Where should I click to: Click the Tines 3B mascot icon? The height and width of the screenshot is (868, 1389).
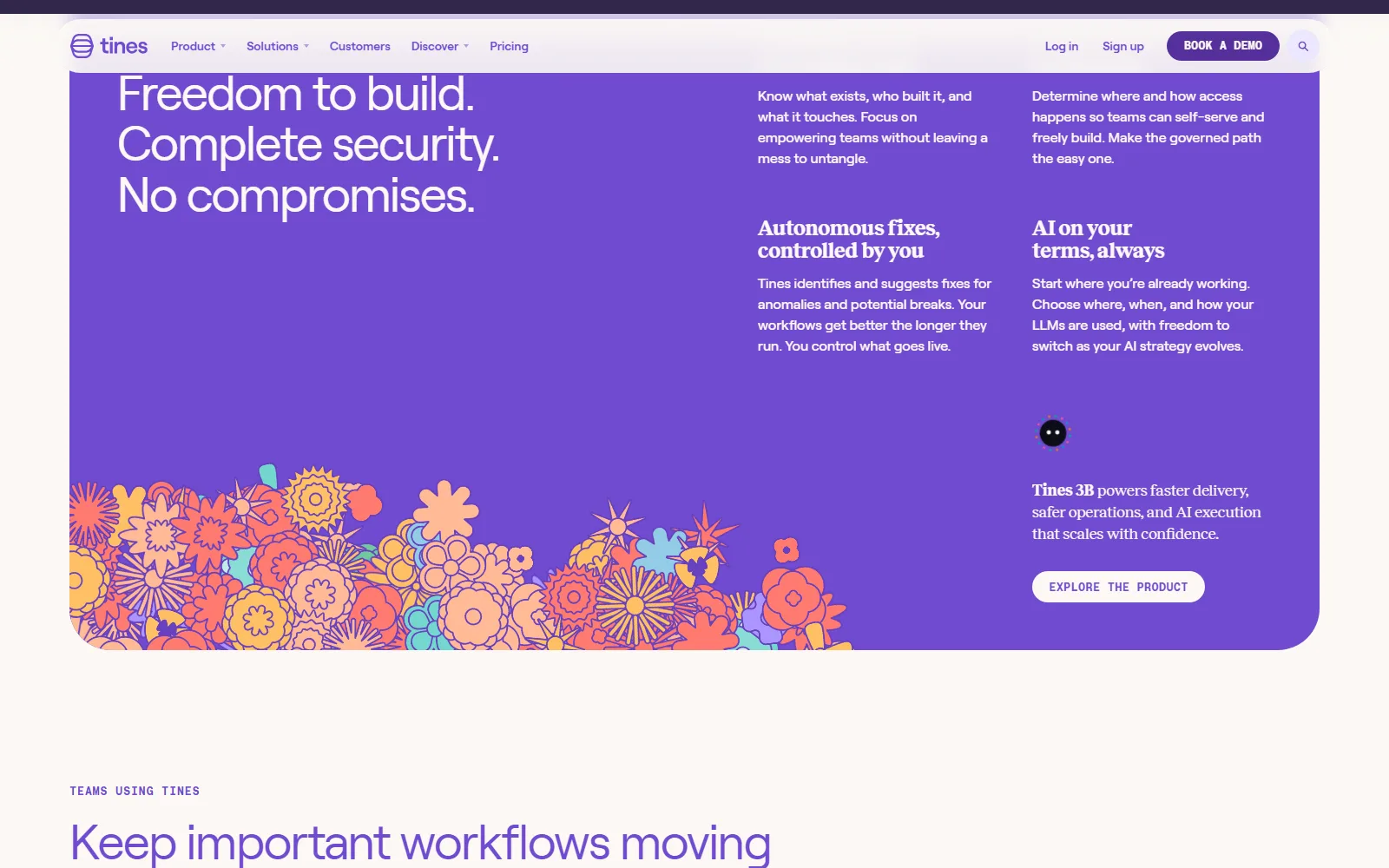(1053, 432)
